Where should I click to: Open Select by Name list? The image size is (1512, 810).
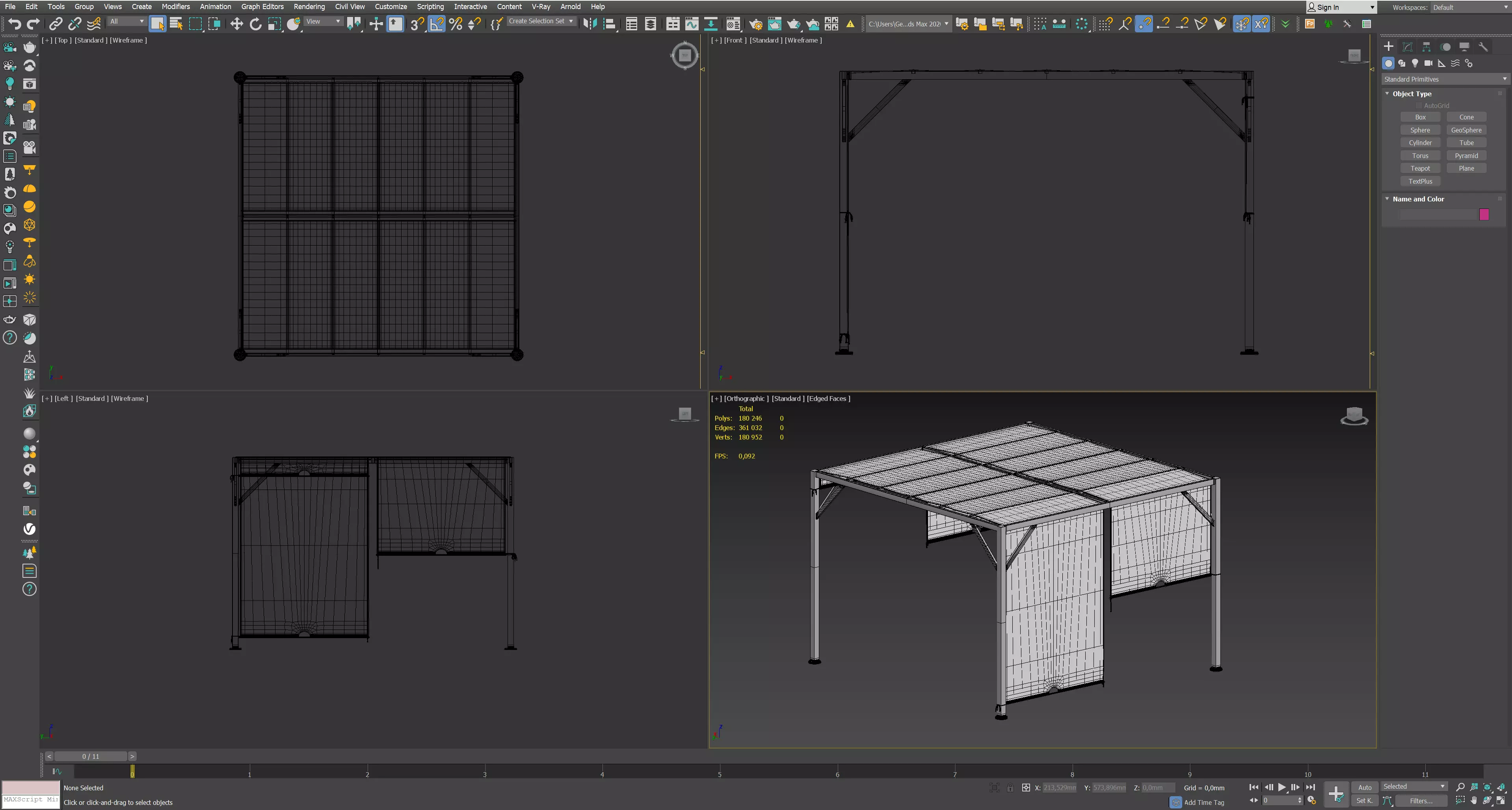click(x=176, y=24)
